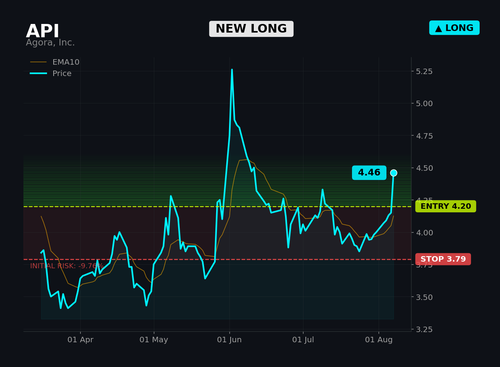Click the STOP 3.79 label
The image size is (500, 367).
443,259
